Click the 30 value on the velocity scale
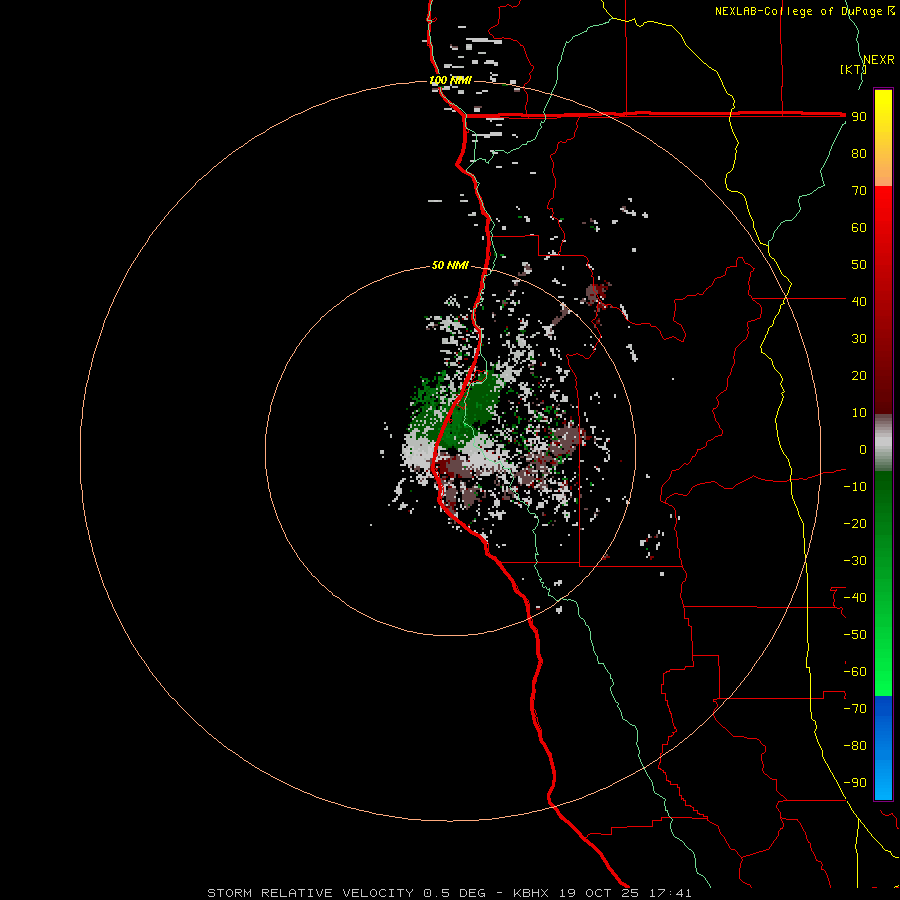900x900 pixels. (859, 339)
